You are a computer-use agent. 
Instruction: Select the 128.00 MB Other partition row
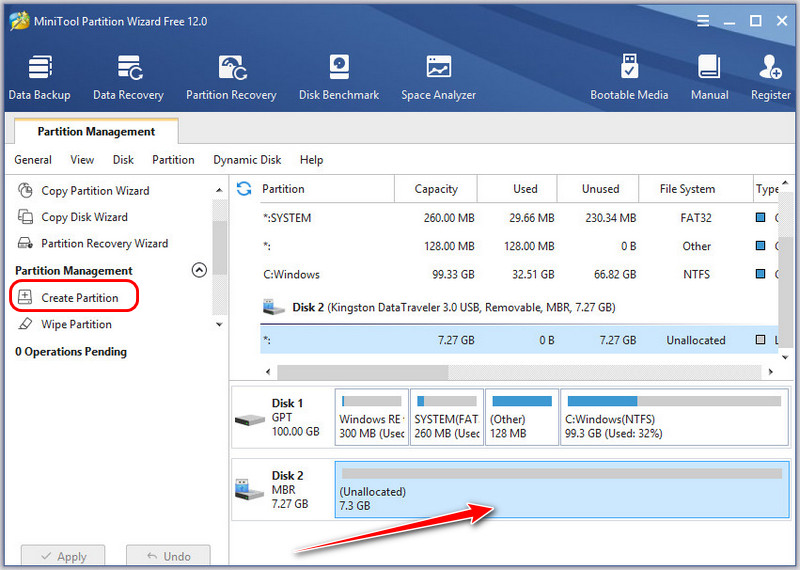point(519,246)
